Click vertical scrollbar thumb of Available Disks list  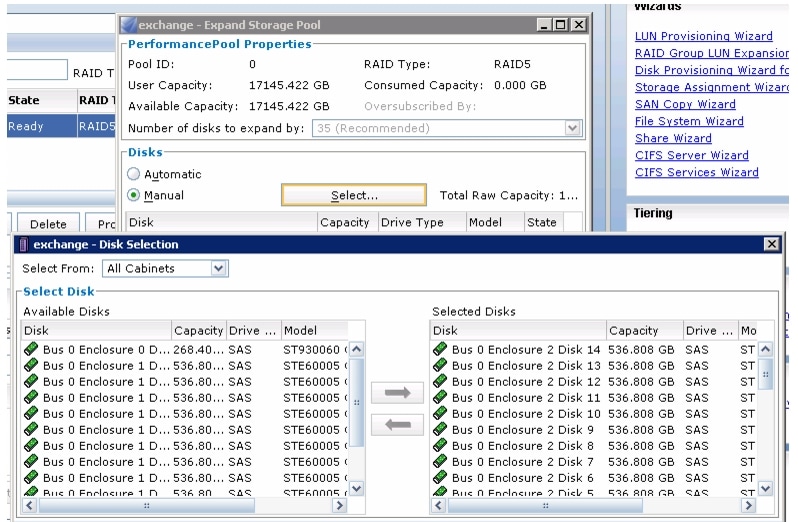[357, 402]
